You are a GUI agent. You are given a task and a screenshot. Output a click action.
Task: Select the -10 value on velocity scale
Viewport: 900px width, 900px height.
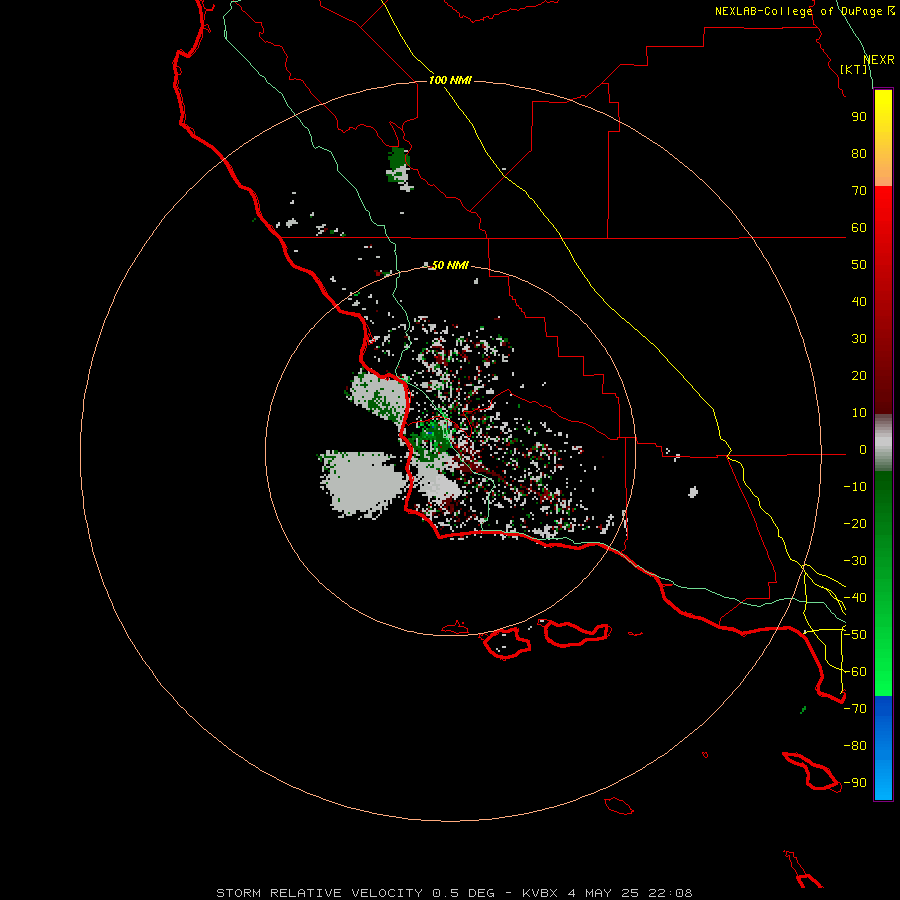[855, 487]
